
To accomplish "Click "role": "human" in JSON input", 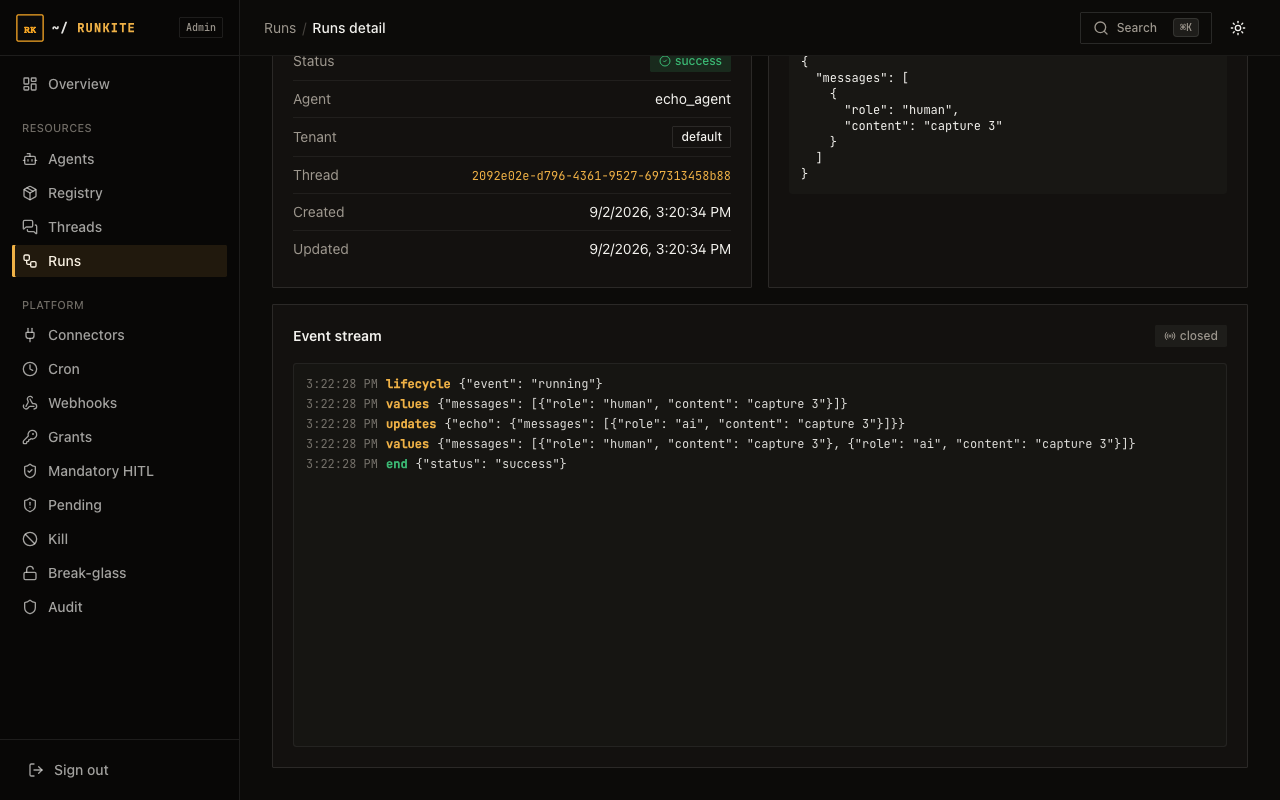I will coord(901,110).
